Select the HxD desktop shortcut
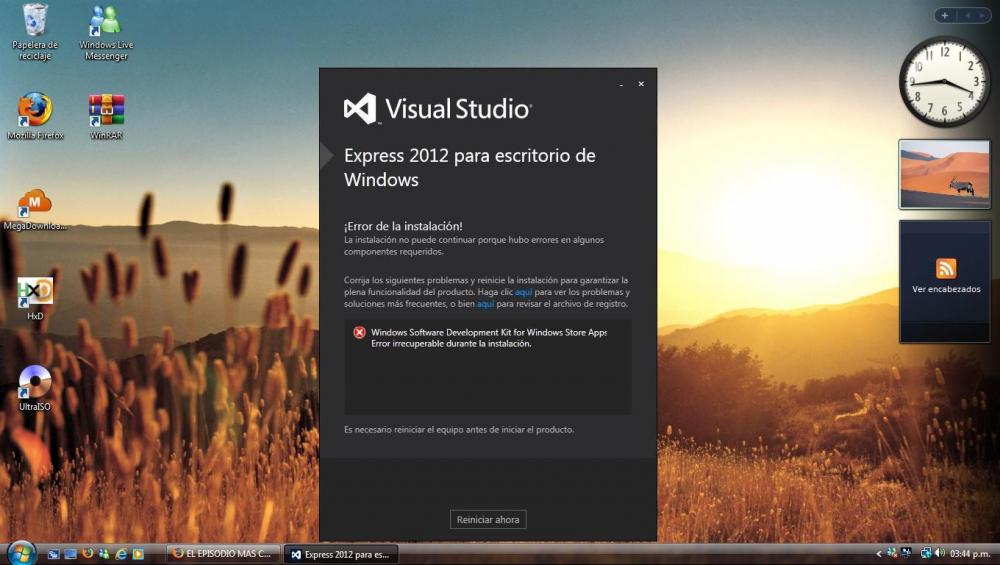 35,298
